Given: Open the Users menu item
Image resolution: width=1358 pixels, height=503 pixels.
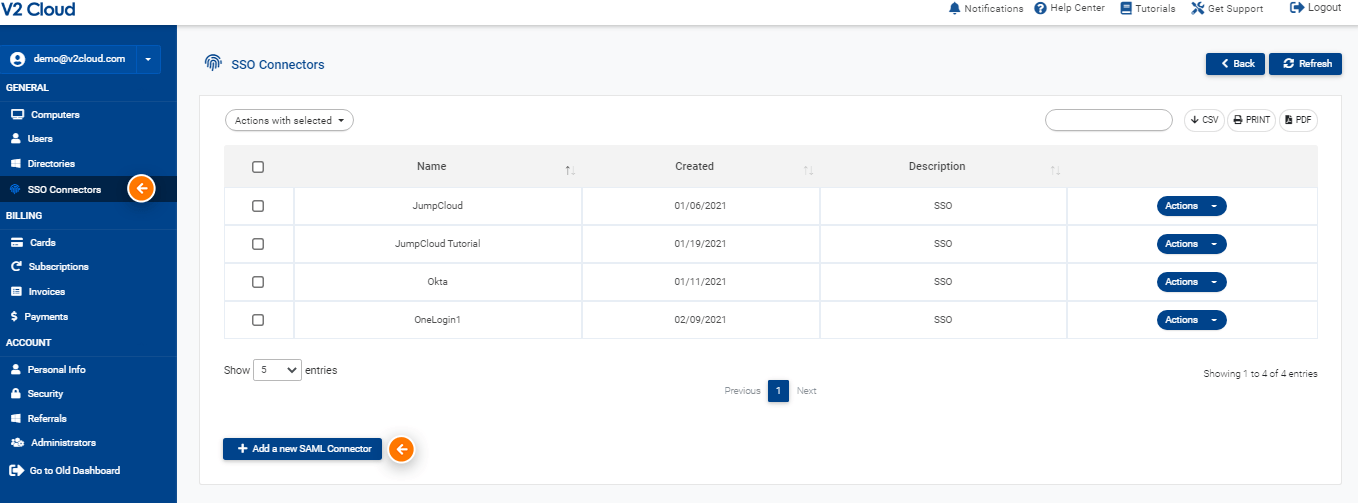Looking at the screenshot, I should 40,139.
